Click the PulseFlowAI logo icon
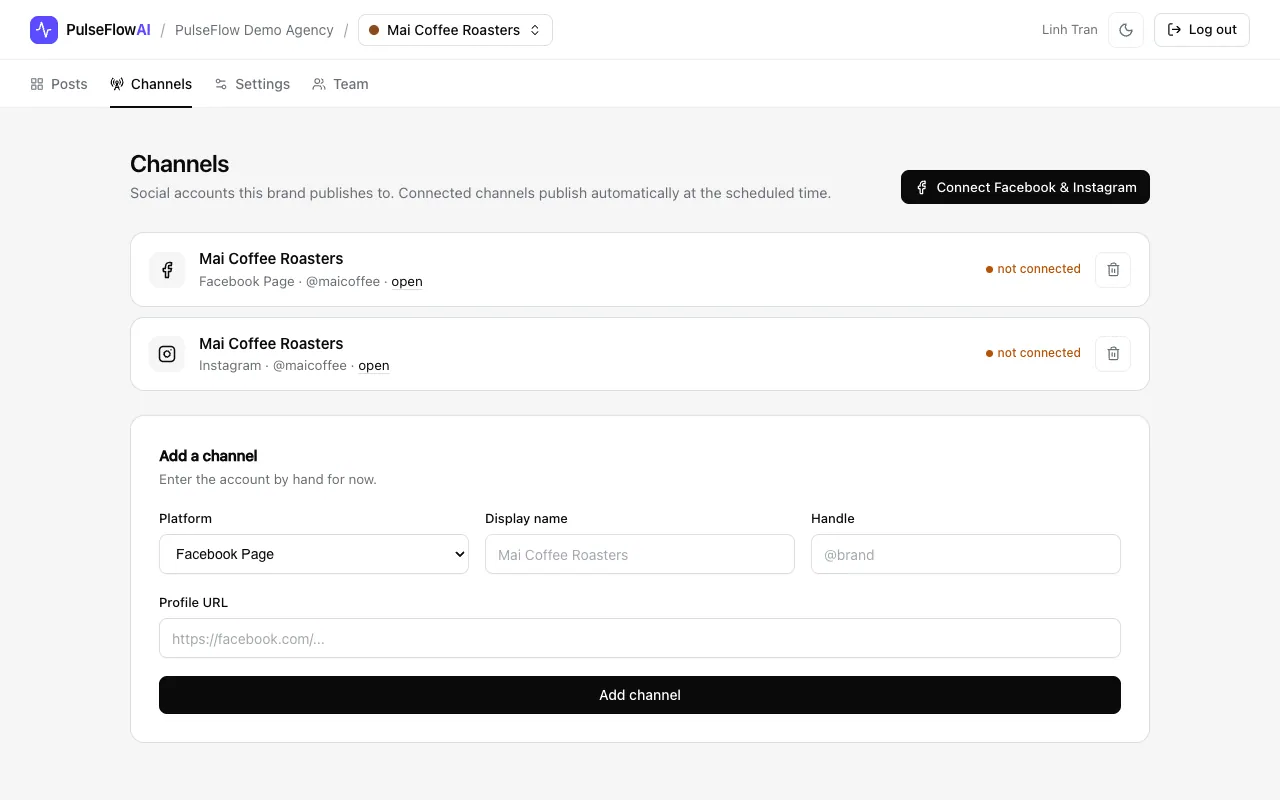 tap(44, 30)
